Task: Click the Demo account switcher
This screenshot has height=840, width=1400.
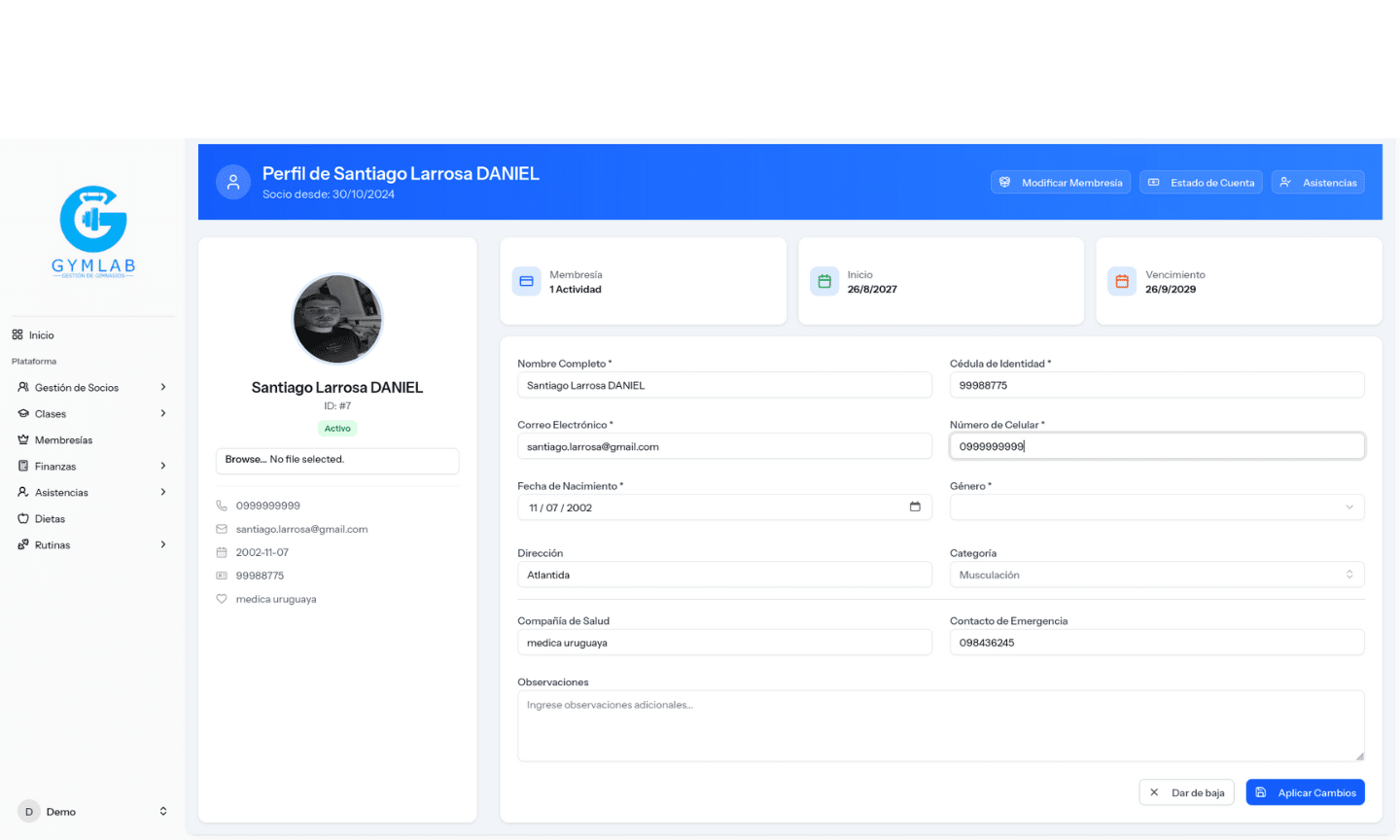Action: (x=92, y=811)
